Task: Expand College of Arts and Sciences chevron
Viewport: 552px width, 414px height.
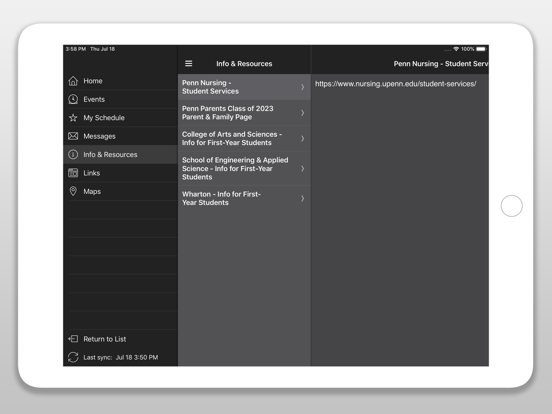Action: click(x=302, y=138)
